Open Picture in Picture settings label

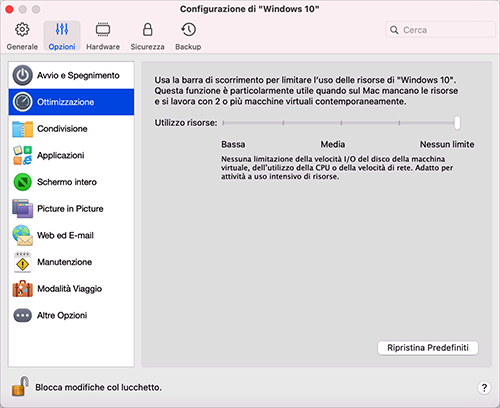click(x=70, y=209)
